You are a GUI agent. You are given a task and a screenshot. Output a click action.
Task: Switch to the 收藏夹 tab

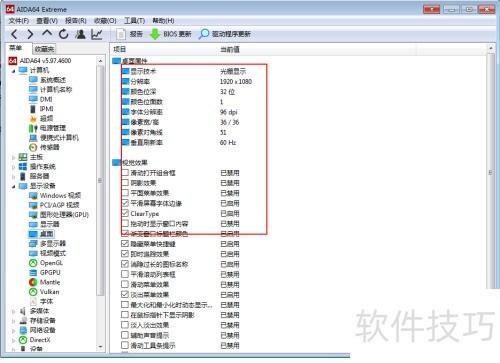pos(44,49)
